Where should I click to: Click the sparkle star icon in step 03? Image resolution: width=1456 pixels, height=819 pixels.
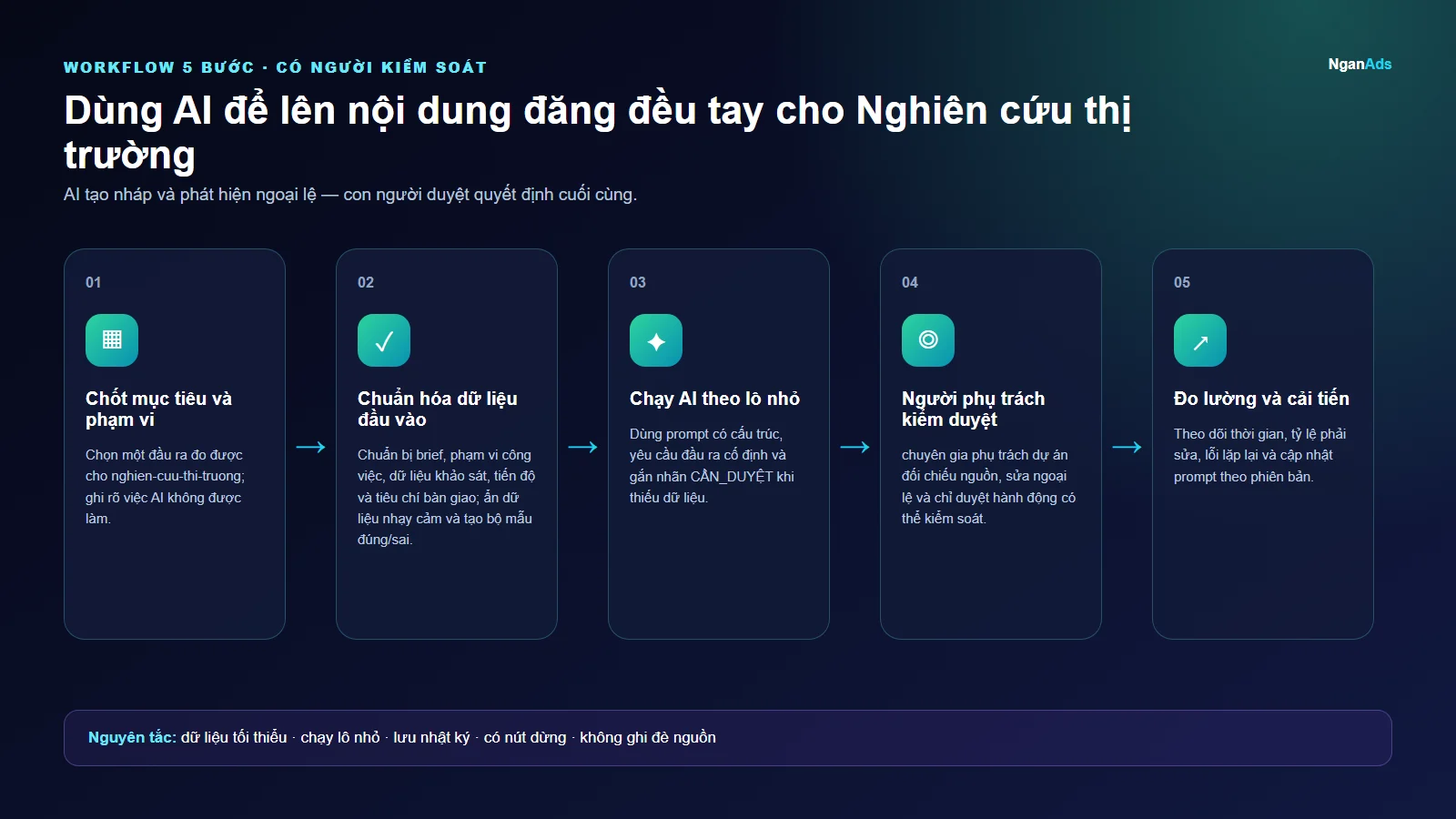(x=656, y=340)
